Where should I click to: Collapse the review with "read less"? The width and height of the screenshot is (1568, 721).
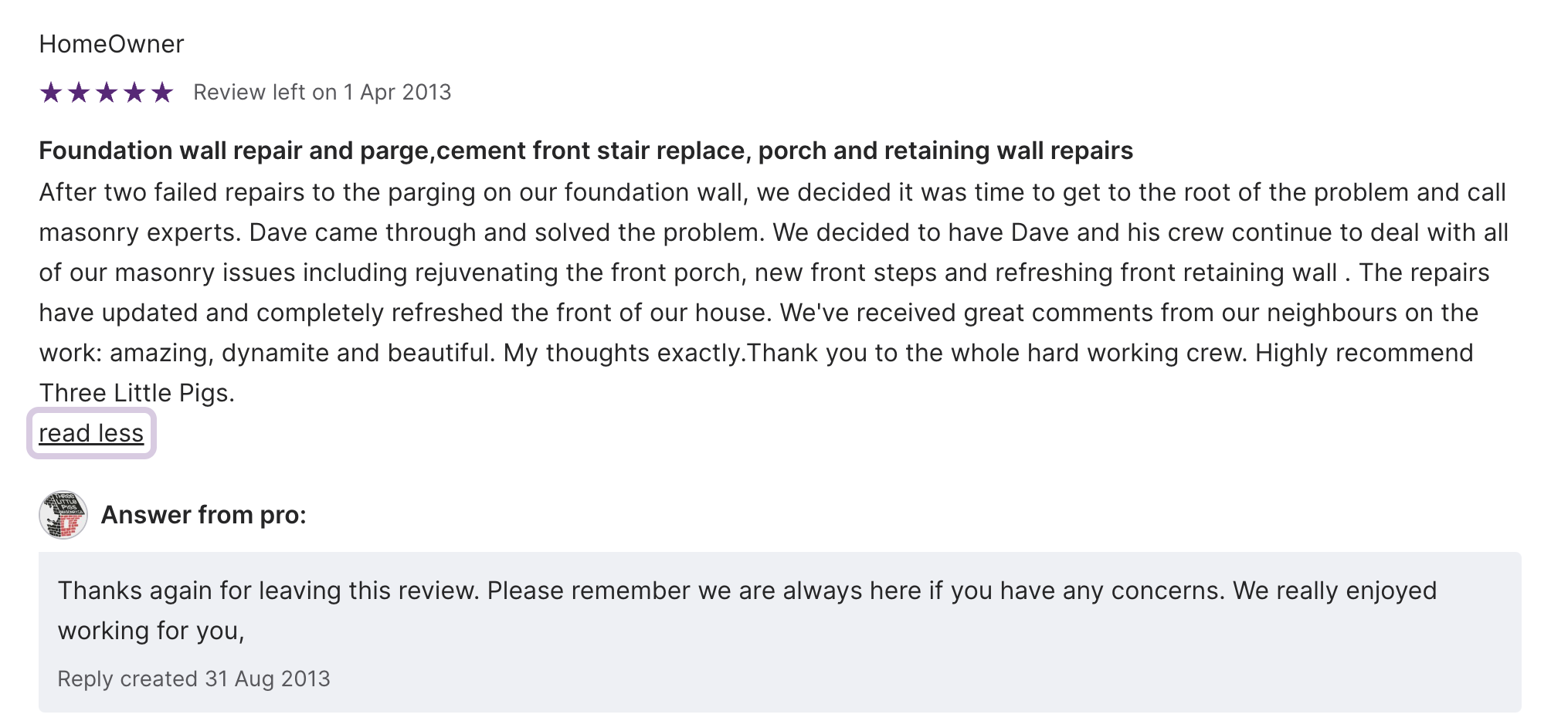tap(91, 433)
